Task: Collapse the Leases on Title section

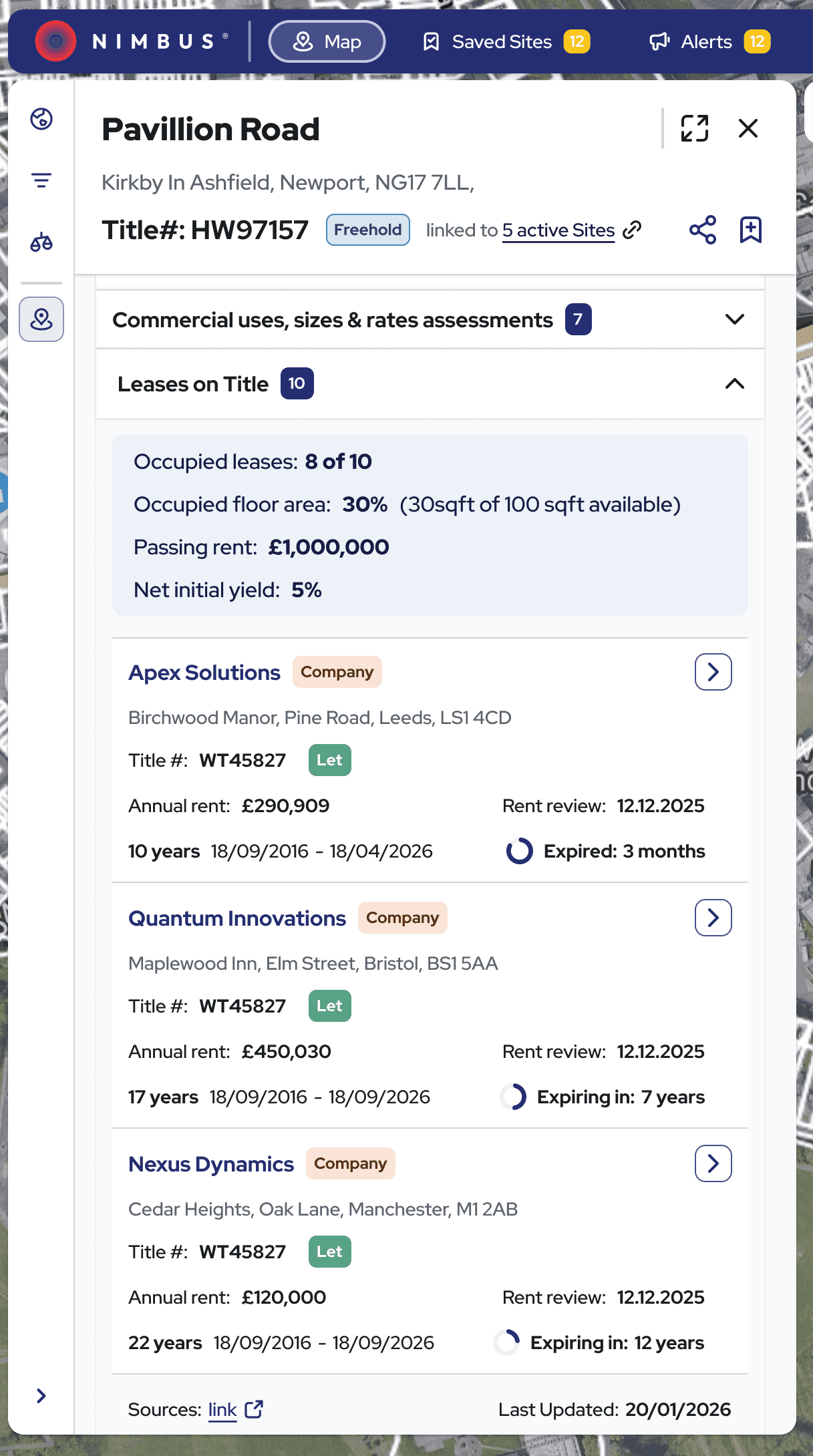Action: coord(430,383)
